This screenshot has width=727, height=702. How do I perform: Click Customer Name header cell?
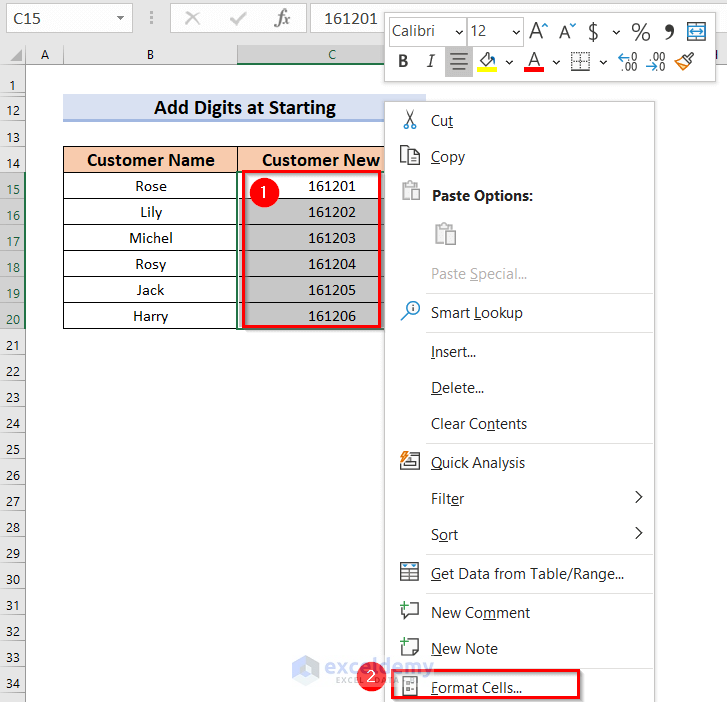click(x=150, y=160)
